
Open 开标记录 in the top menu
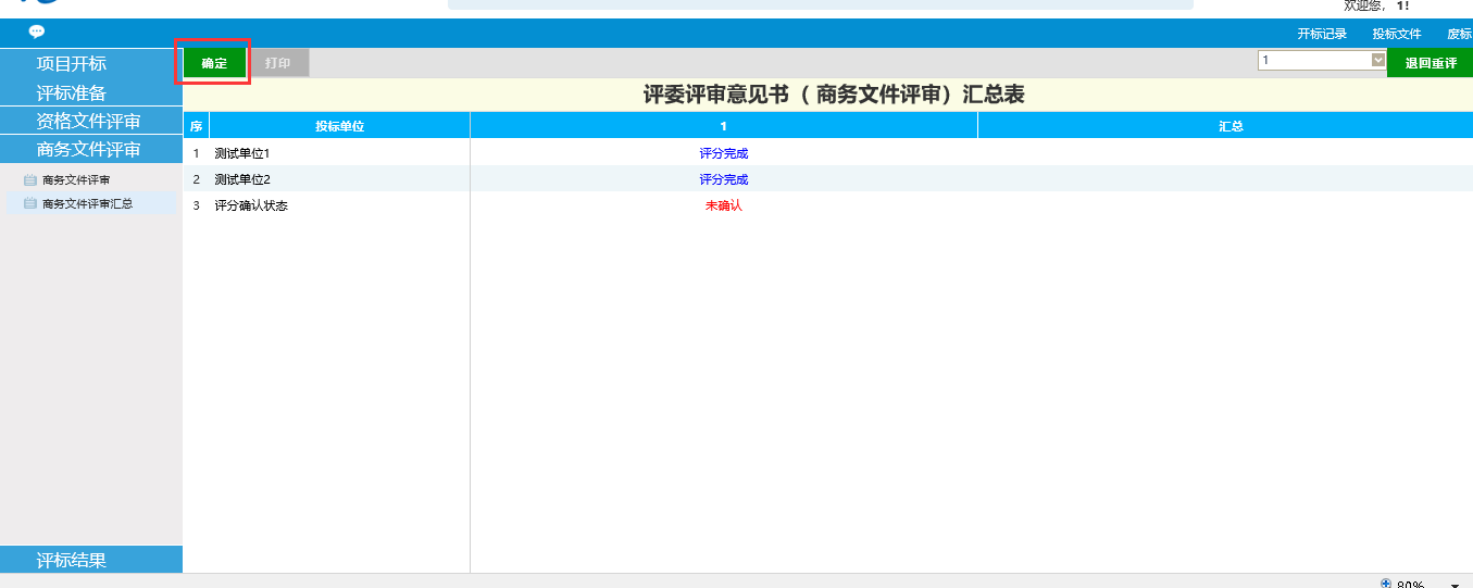click(1322, 34)
